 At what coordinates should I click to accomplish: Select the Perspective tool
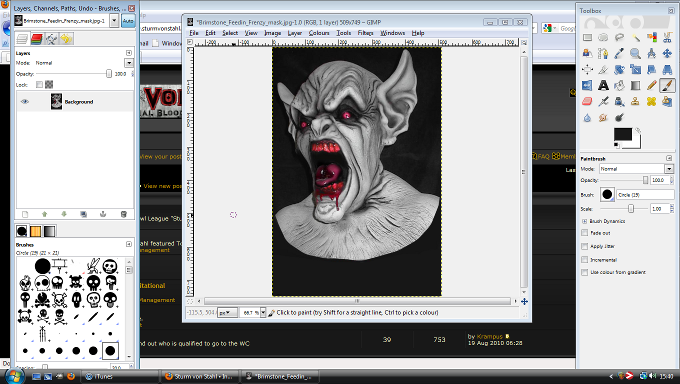pos(667,69)
